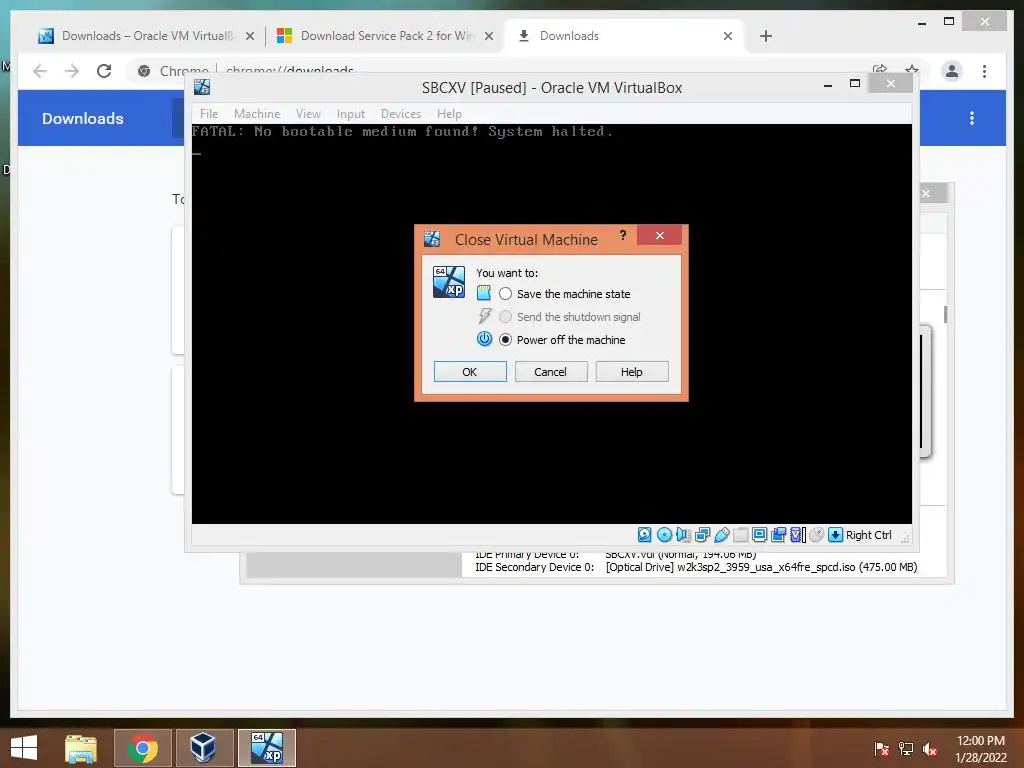Click the Action Center flag tray icon
Image resolution: width=1024 pixels, height=768 pixels.
(x=881, y=748)
